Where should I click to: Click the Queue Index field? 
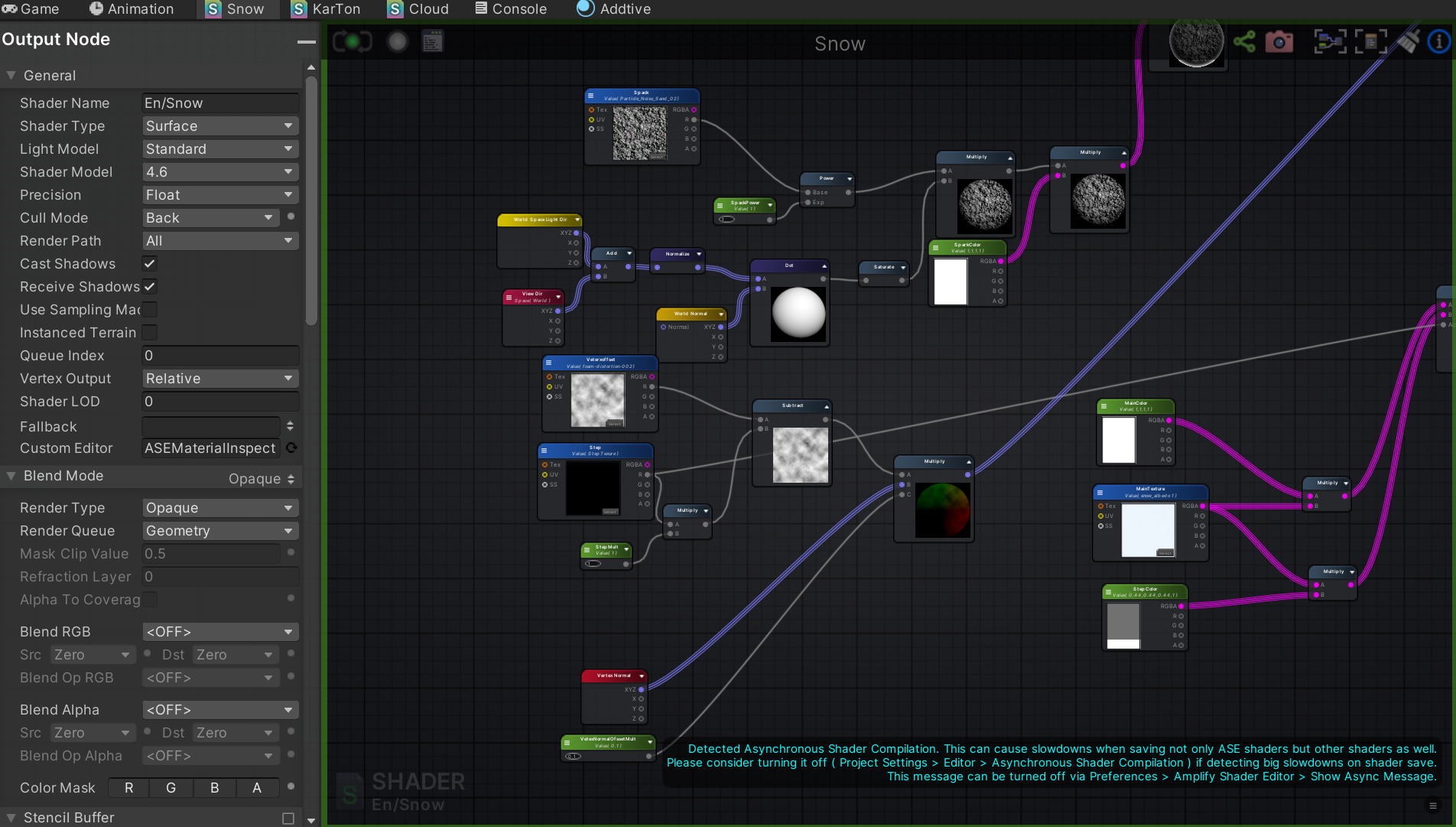pyautogui.click(x=220, y=356)
